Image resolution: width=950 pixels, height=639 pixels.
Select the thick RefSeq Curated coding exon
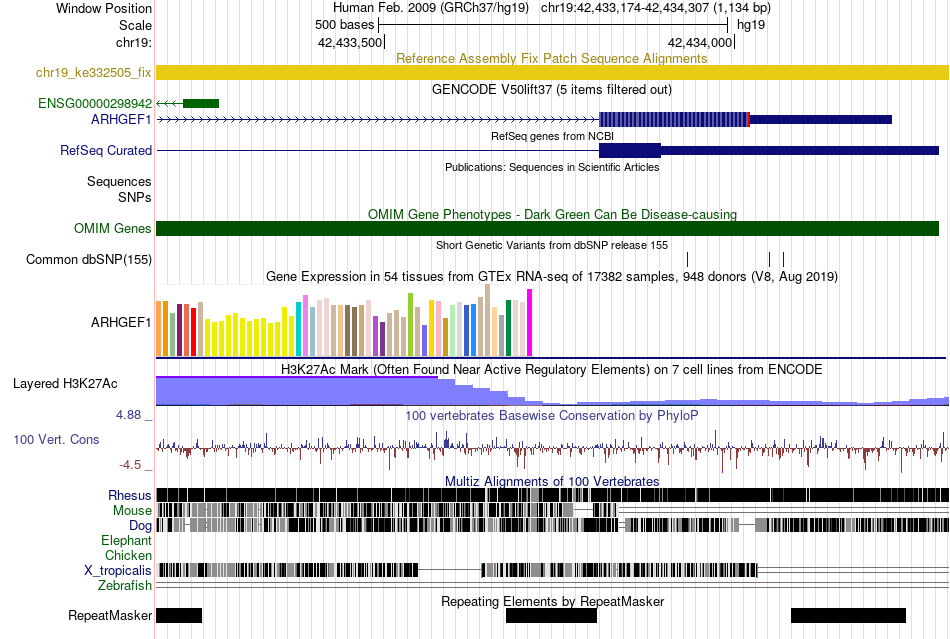click(x=630, y=150)
